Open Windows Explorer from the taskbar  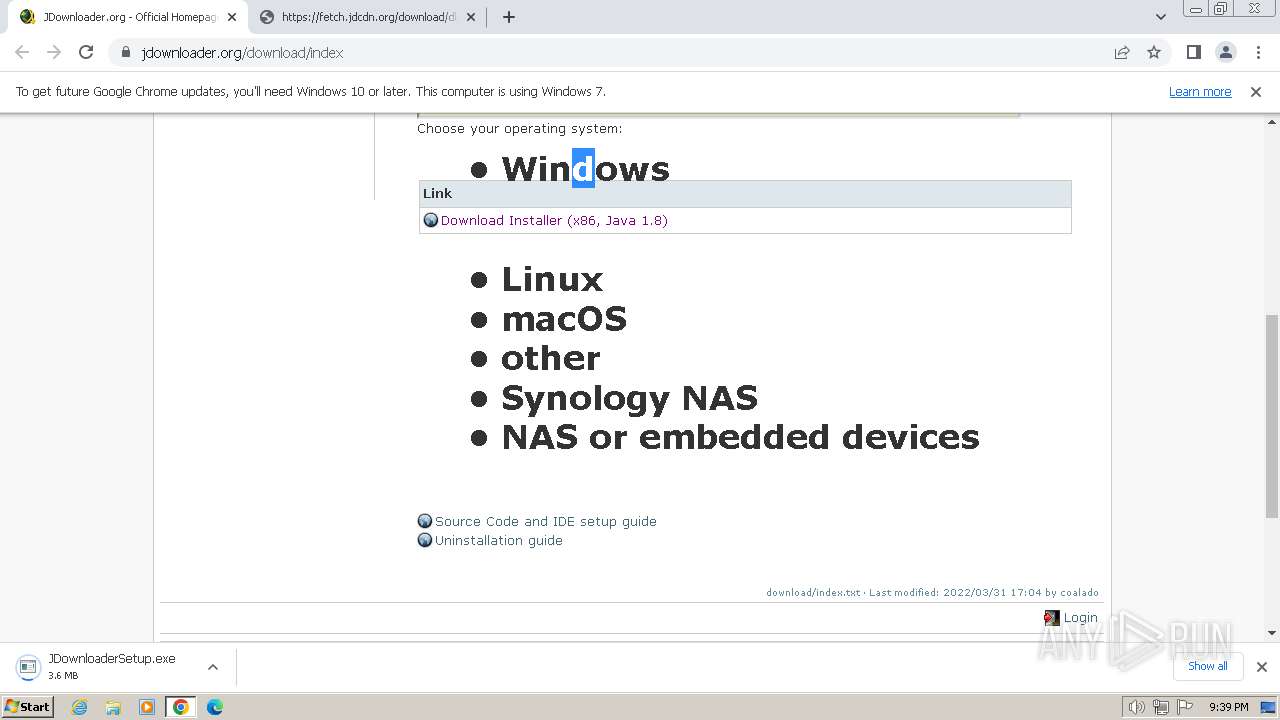tap(113, 707)
